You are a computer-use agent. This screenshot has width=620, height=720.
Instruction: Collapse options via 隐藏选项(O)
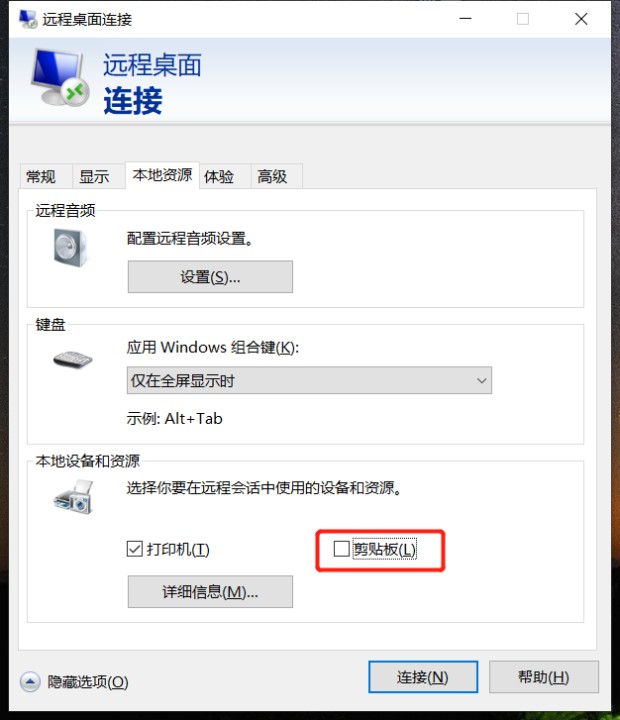[88, 682]
